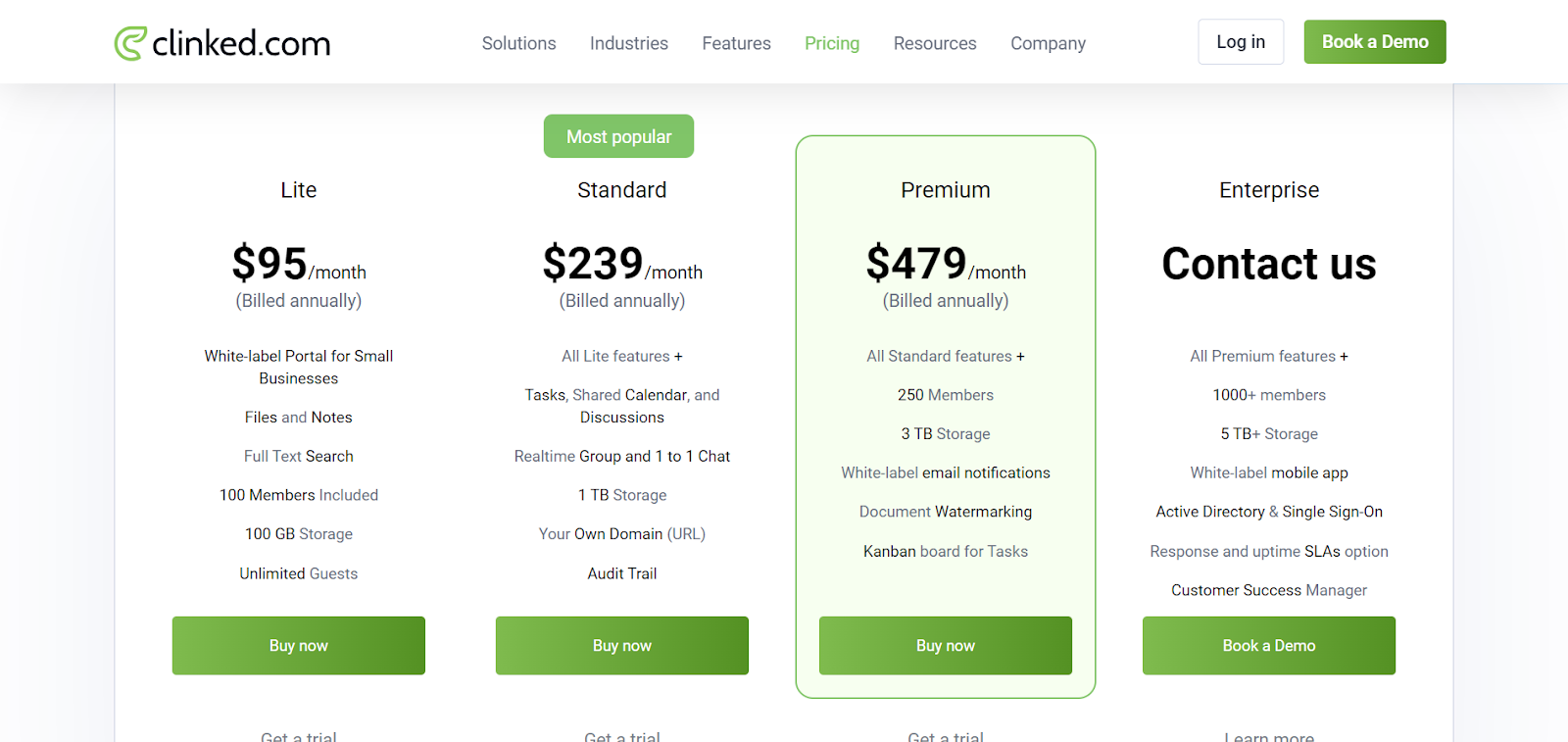Image resolution: width=1568 pixels, height=742 pixels.
Task: Click Book a Demo for the Enterprise plan
Action: [1268, 645]
